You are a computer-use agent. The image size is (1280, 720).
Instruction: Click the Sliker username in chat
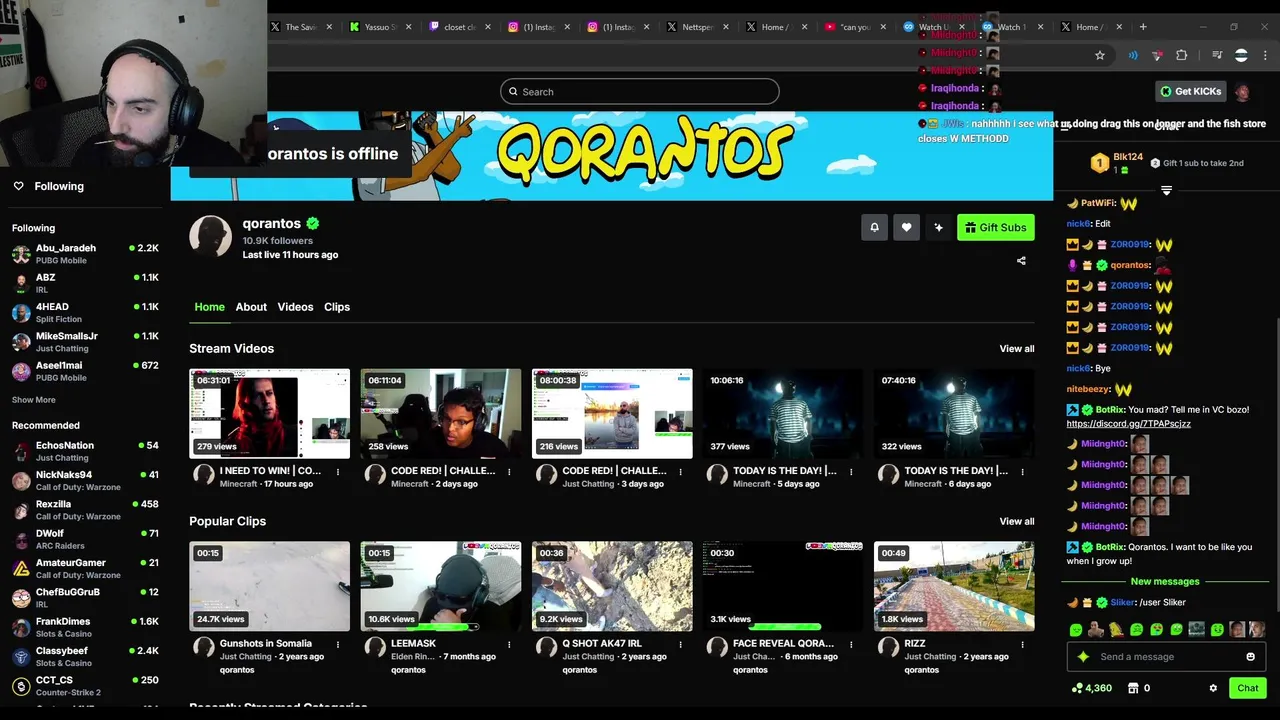(x=1122, y=603)
